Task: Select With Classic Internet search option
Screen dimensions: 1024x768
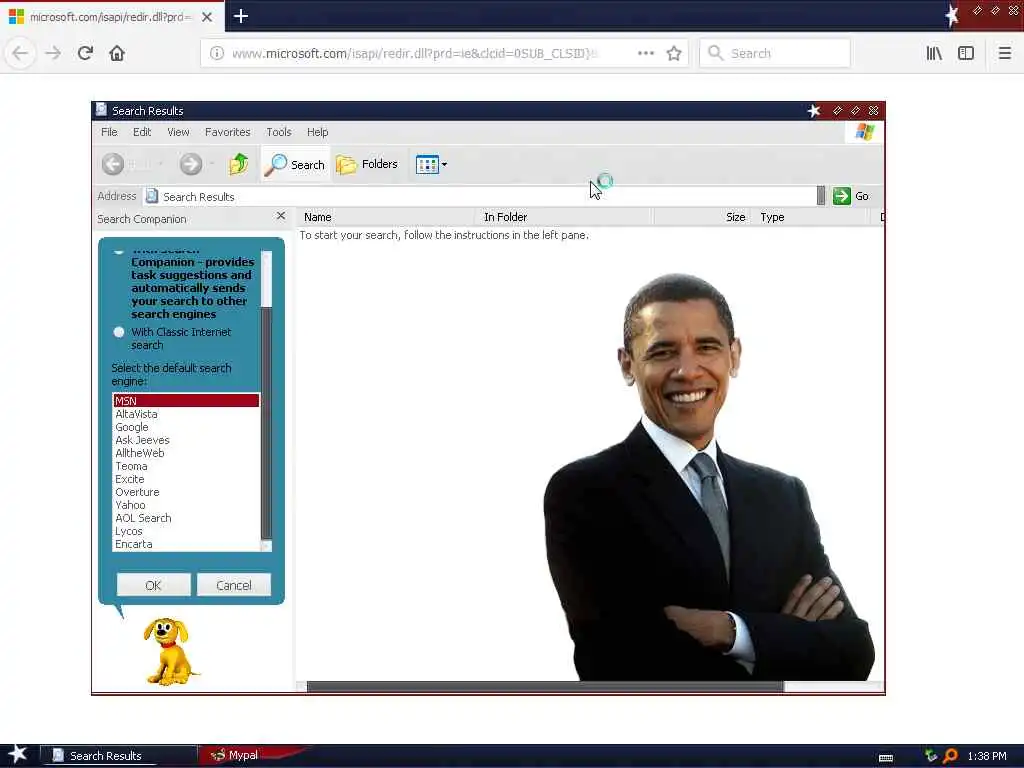Action: point(119,332)
